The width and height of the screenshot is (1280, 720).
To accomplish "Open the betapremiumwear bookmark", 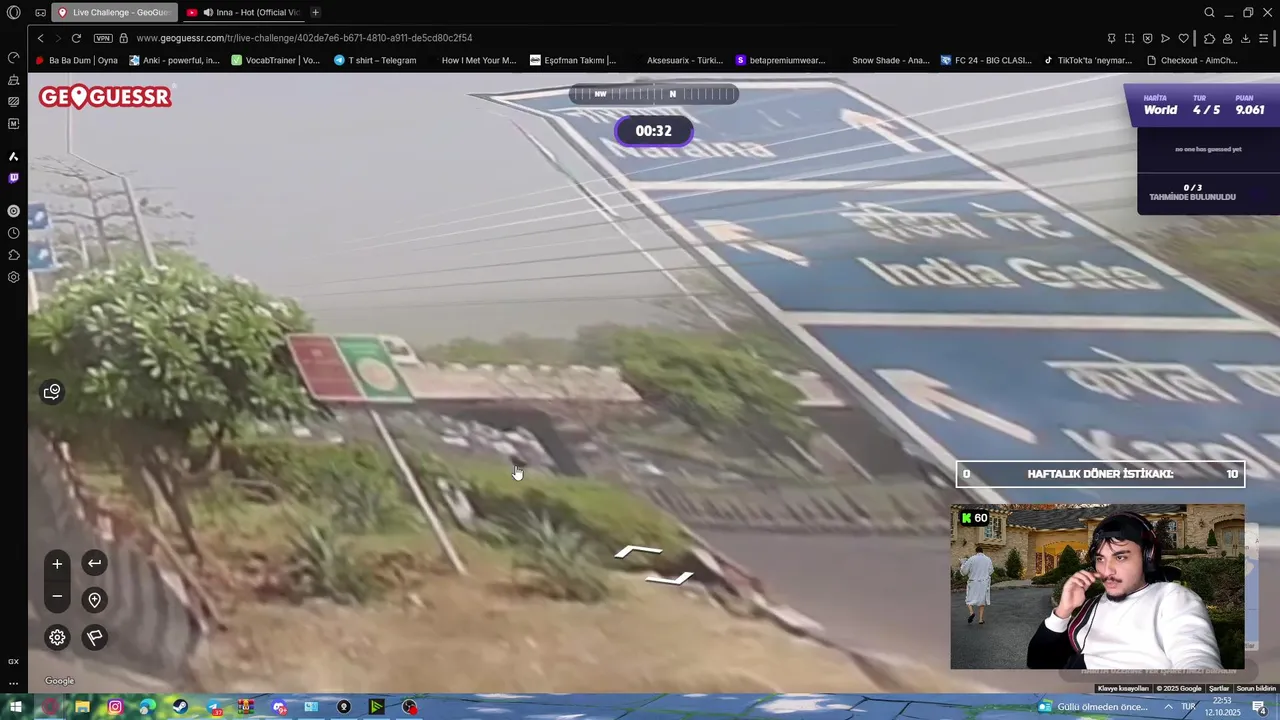I will (781, 60).
